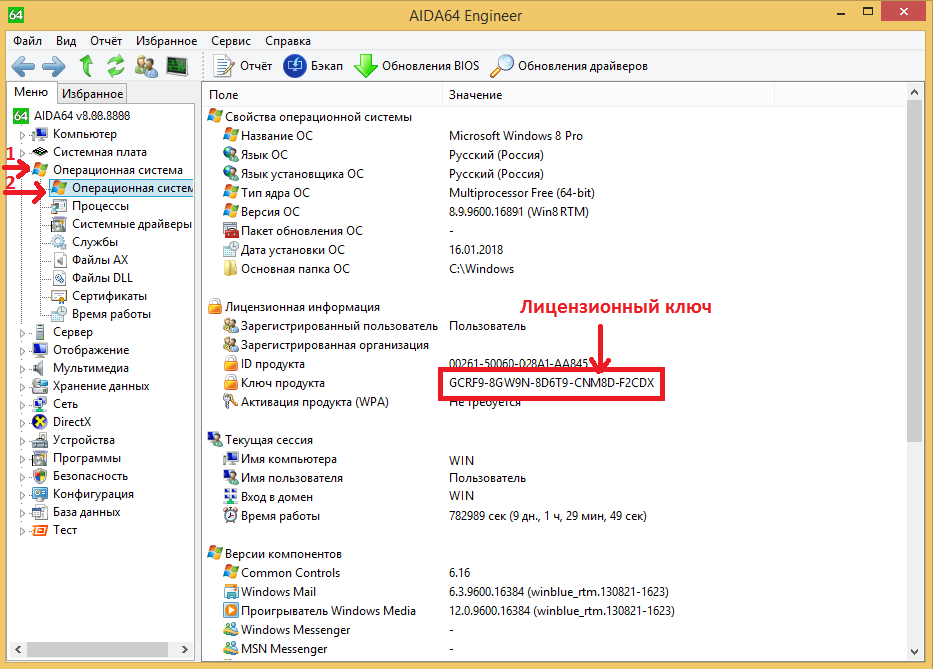Click the Значение column header
Image resolution: width=933 pixels, height=669 pixels.
(475, 95)
